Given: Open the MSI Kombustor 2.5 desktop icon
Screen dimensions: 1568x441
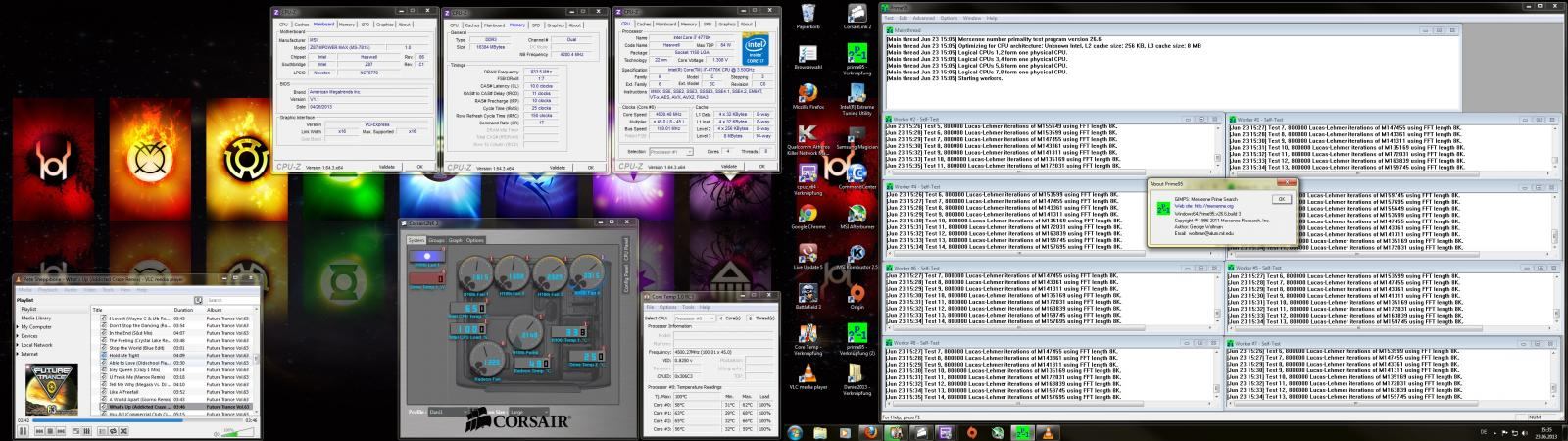Looking at the screenshot, I should tap(857, 257).
